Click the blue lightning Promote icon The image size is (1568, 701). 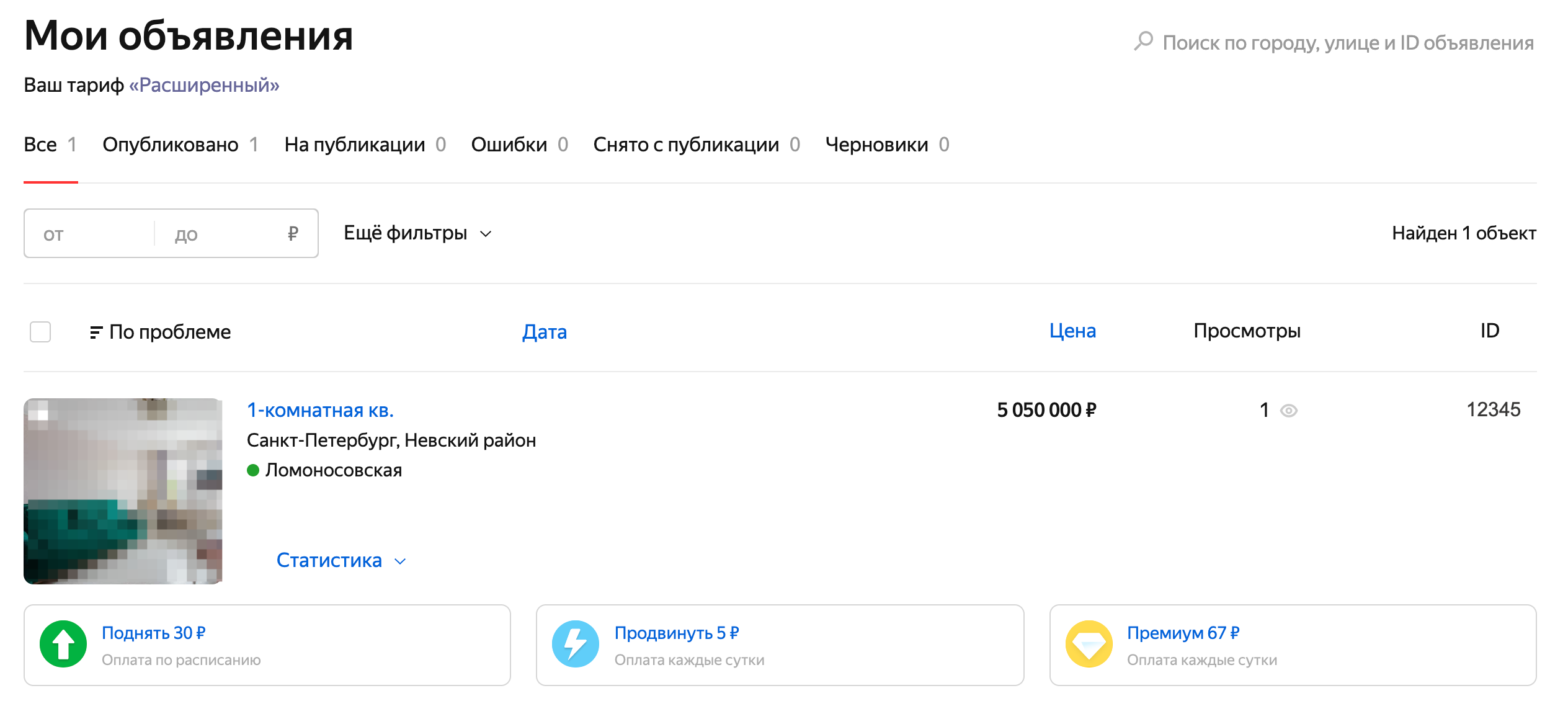tap(576, 644)
